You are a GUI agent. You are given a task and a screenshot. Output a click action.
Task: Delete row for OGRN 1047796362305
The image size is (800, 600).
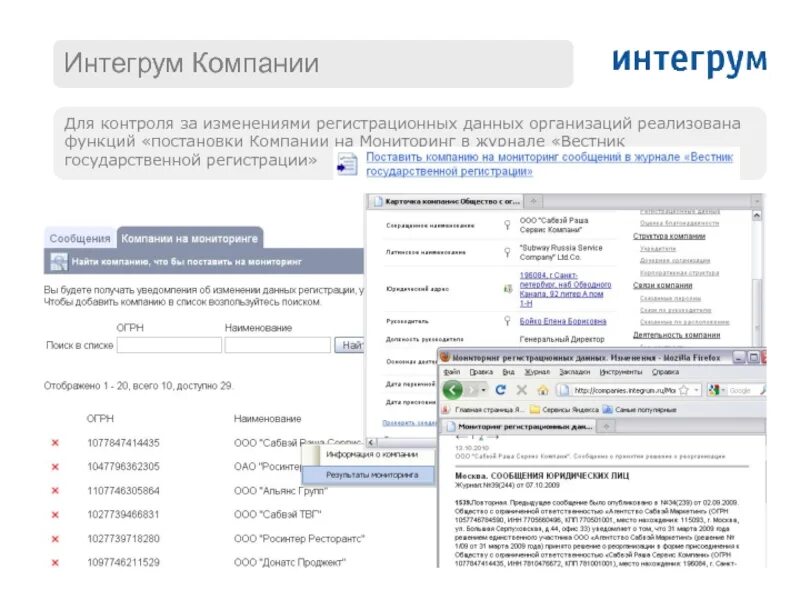[x=55, y=467]
